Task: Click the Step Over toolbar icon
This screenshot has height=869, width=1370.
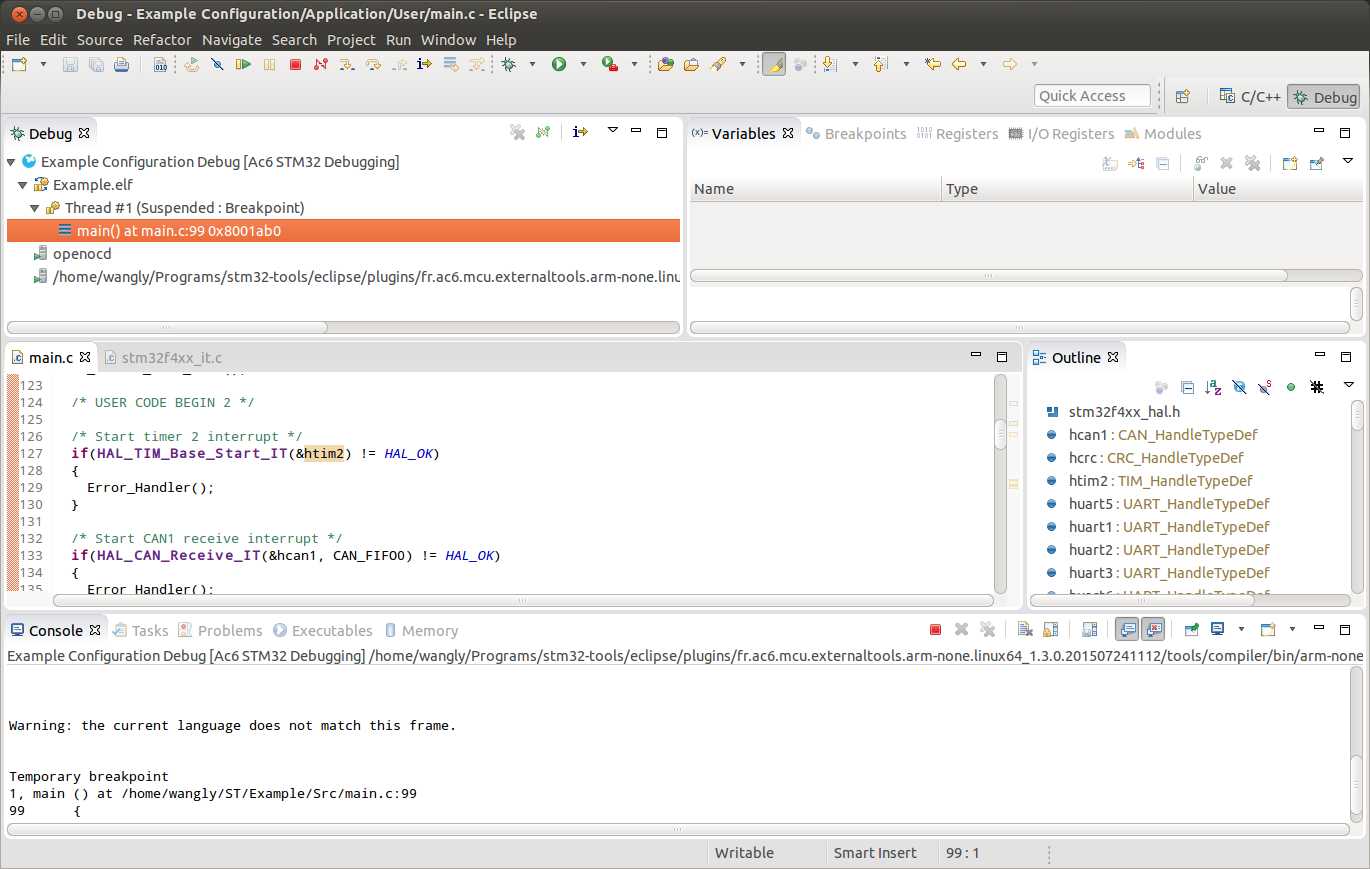Action: pos(373,65)
